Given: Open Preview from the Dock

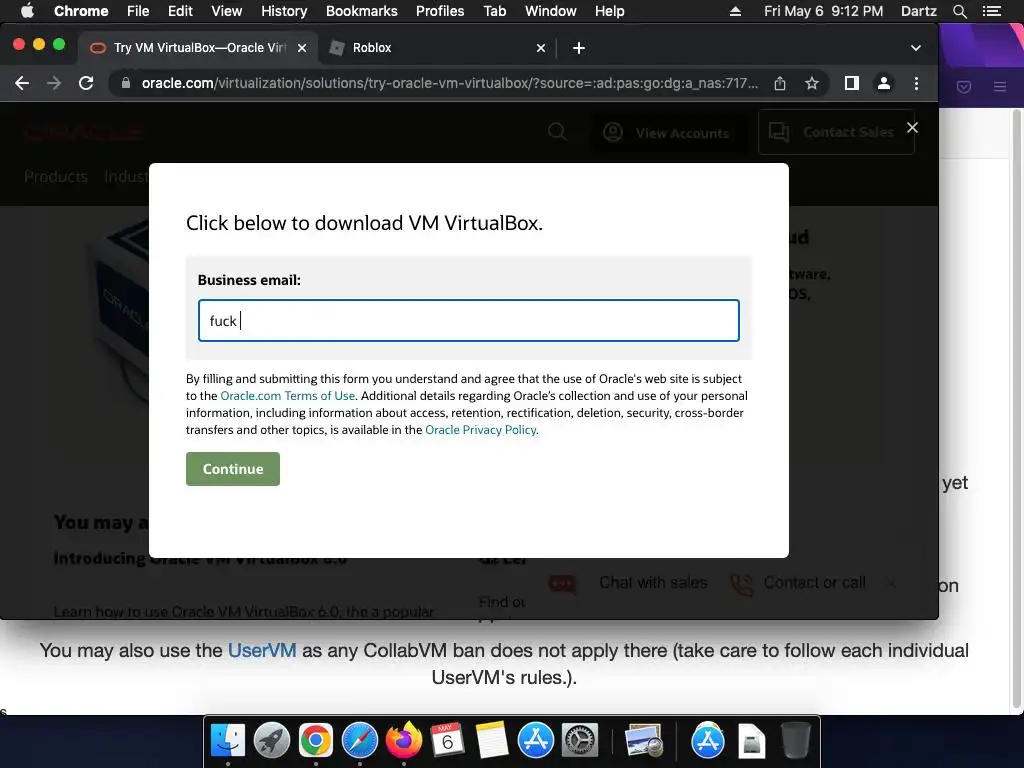Looking at the screenshot, I should (x=644, y=741).
